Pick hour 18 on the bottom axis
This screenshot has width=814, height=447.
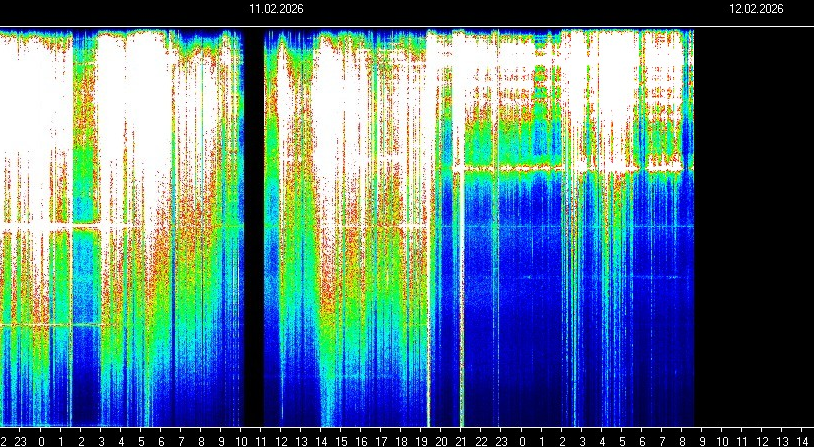tap(401, 440)
